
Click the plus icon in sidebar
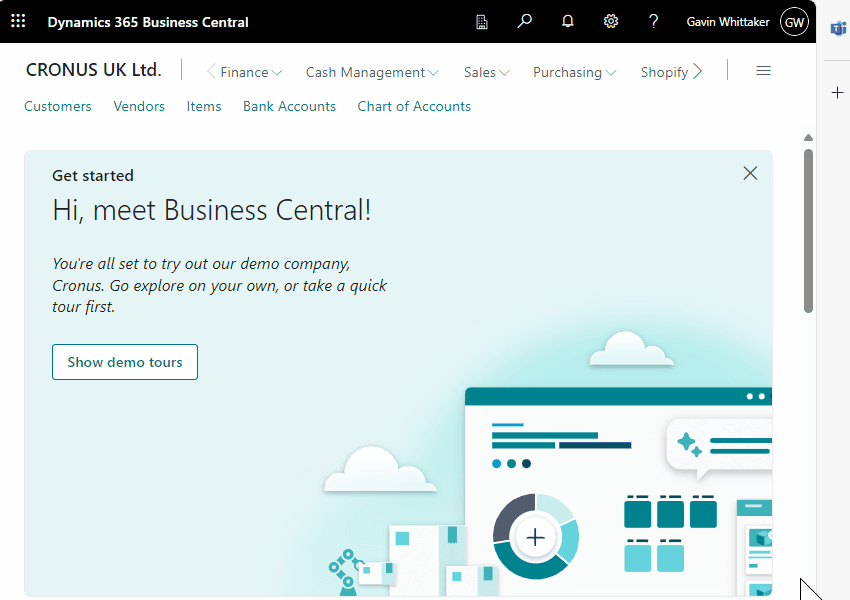(x=838, y=92)
